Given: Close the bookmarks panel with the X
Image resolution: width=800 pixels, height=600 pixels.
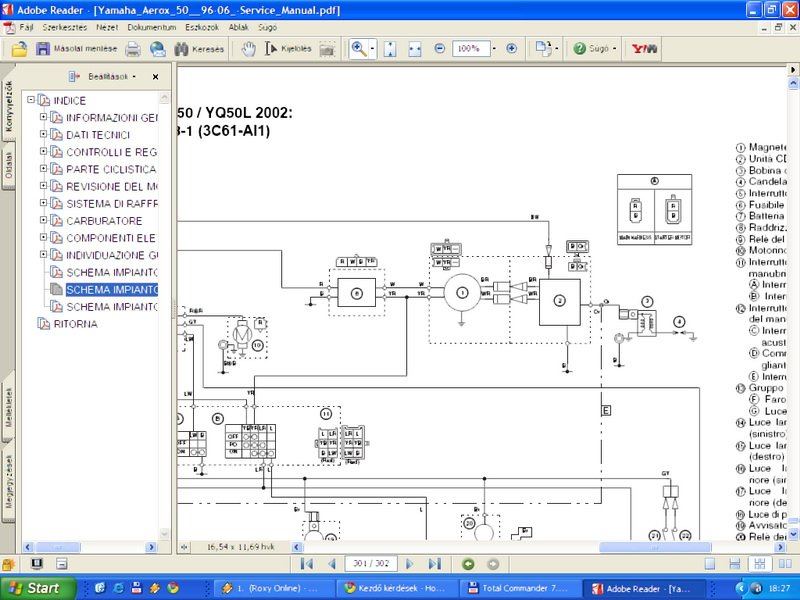Looking at the screenshot, I should pos(155,77).
